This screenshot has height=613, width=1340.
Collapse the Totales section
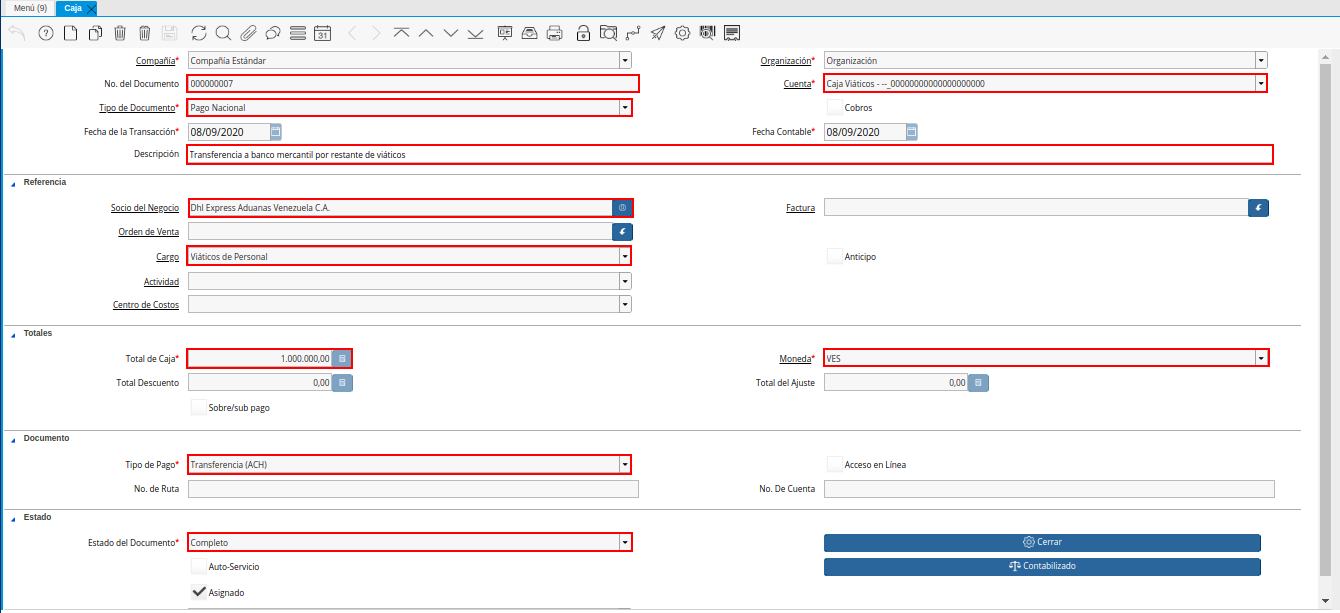13,333
